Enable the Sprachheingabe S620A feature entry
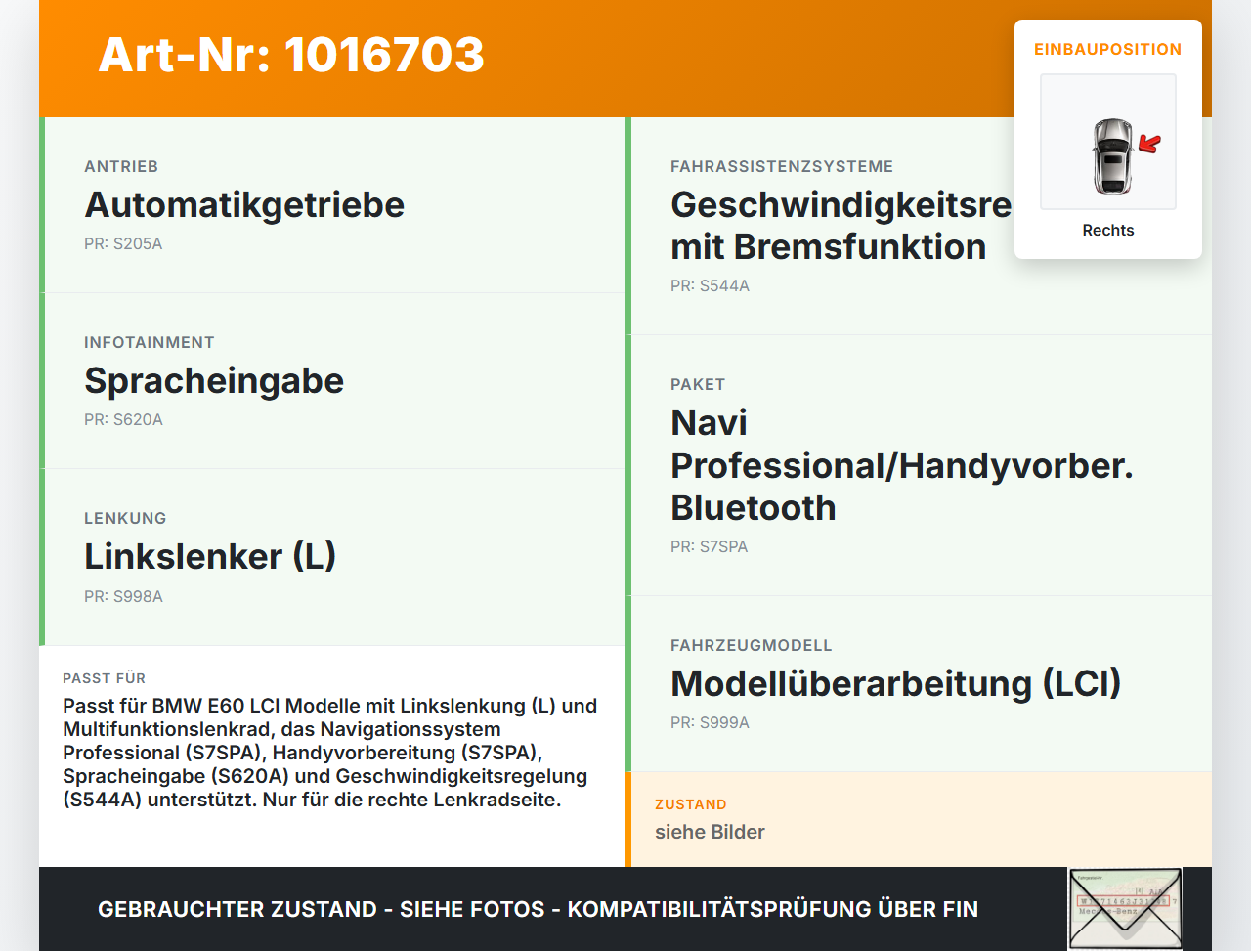Image resolution: width=1251 pixels, height=952 pixels. pos(214,381)
